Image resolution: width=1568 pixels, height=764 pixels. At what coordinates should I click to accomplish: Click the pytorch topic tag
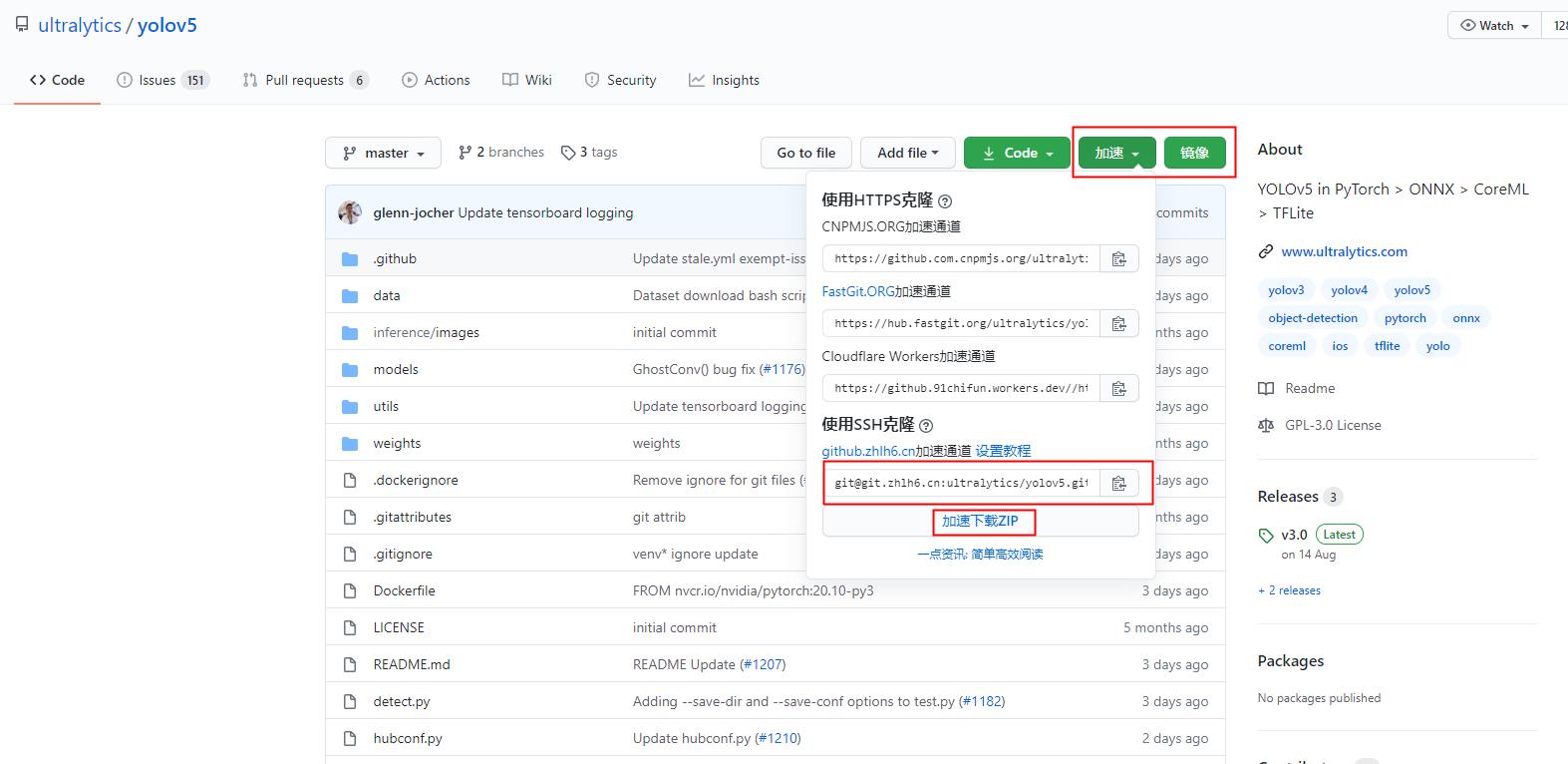pyautogui.click(x=1406, y=318)
